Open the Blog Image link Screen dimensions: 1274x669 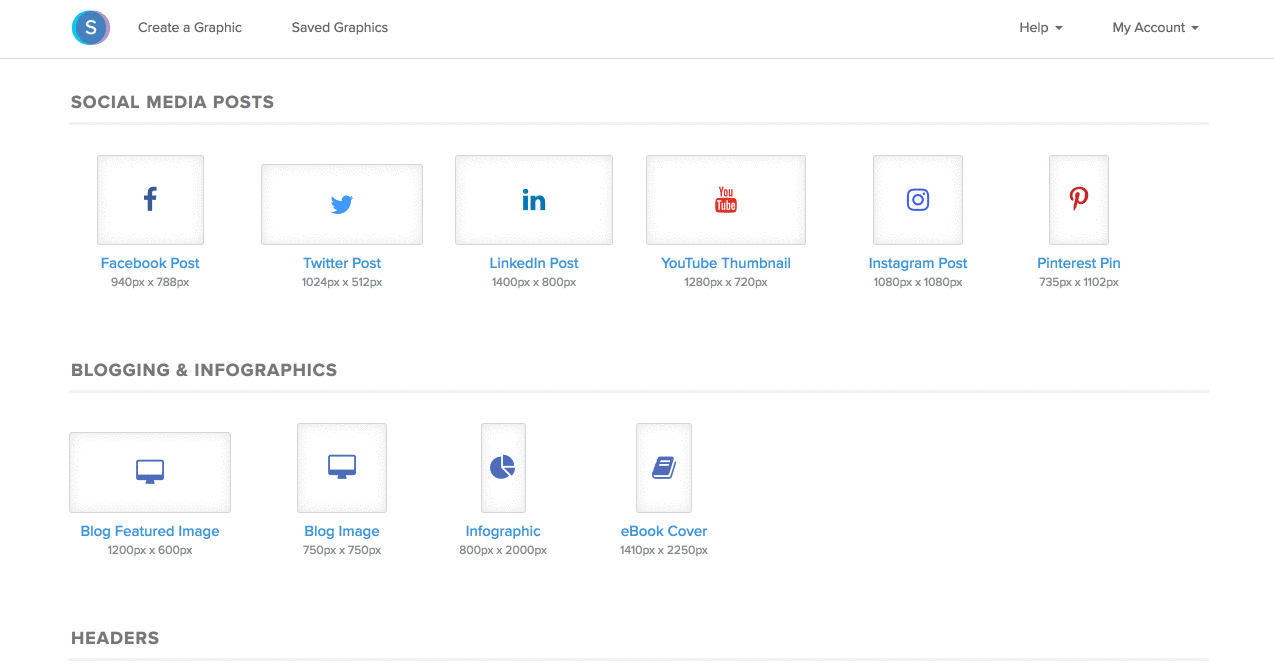pyautogui.click(x=342, y=531)
